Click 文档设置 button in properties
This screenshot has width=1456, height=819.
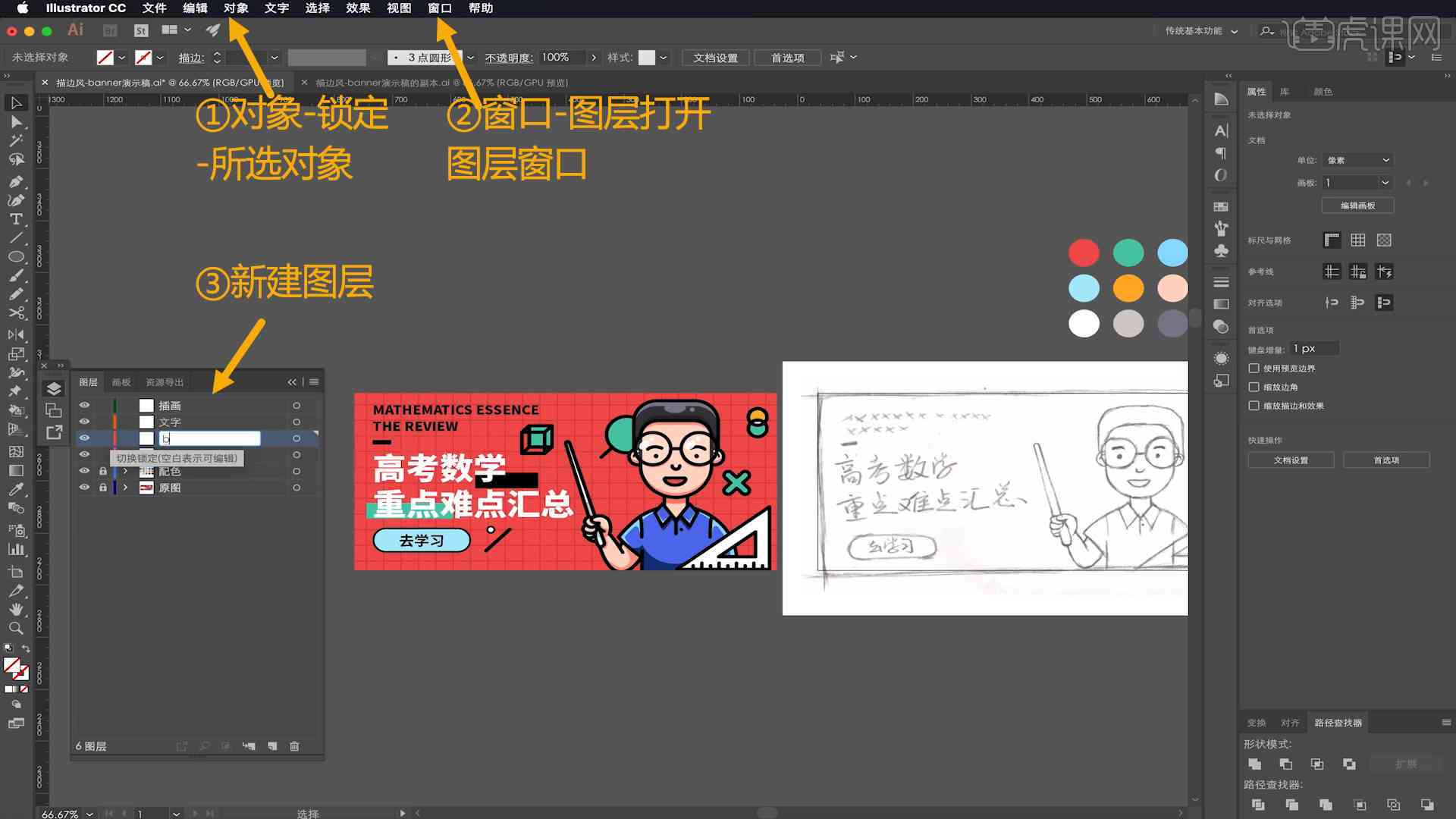1291,460
